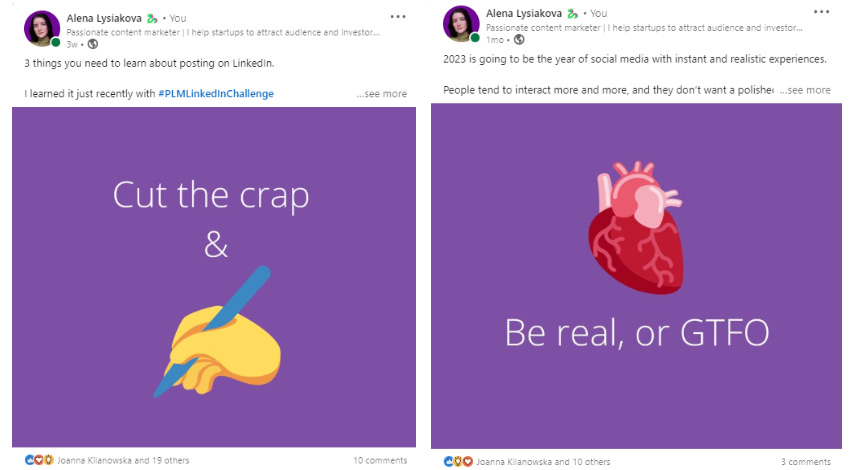The width and height of the screenshot is (859, 470).
Task: Open the Be real, or GTFO image
Action: pyautogui.click(x=636, y=276)
